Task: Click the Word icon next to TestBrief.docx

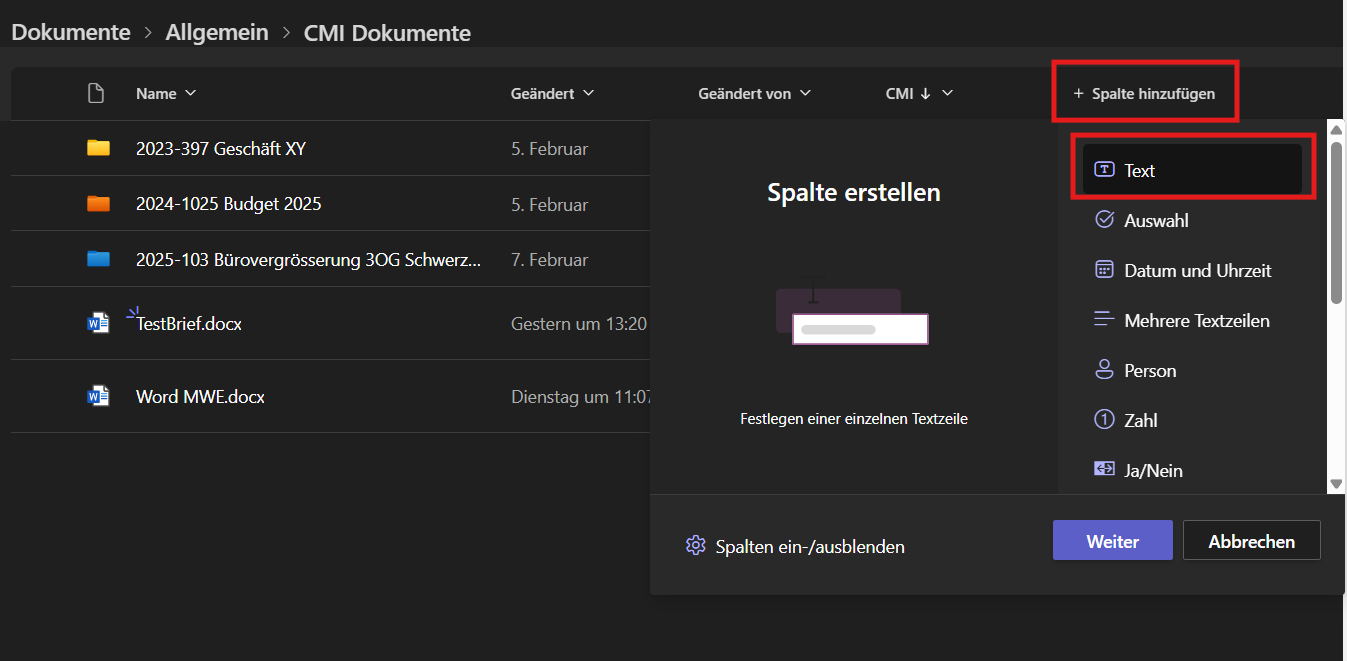Action: click(98, 323)
